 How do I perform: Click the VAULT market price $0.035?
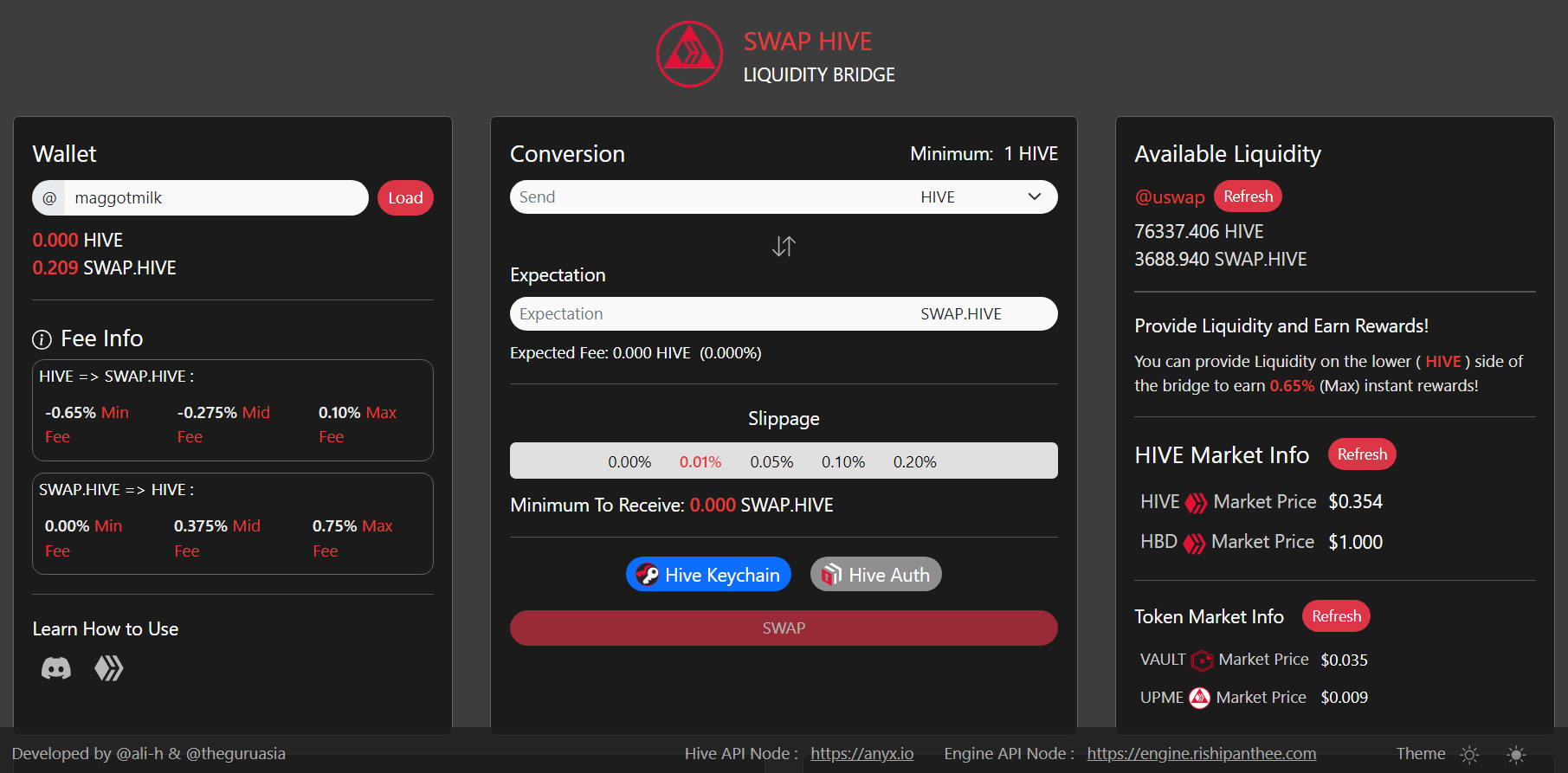click(1345, 660)
